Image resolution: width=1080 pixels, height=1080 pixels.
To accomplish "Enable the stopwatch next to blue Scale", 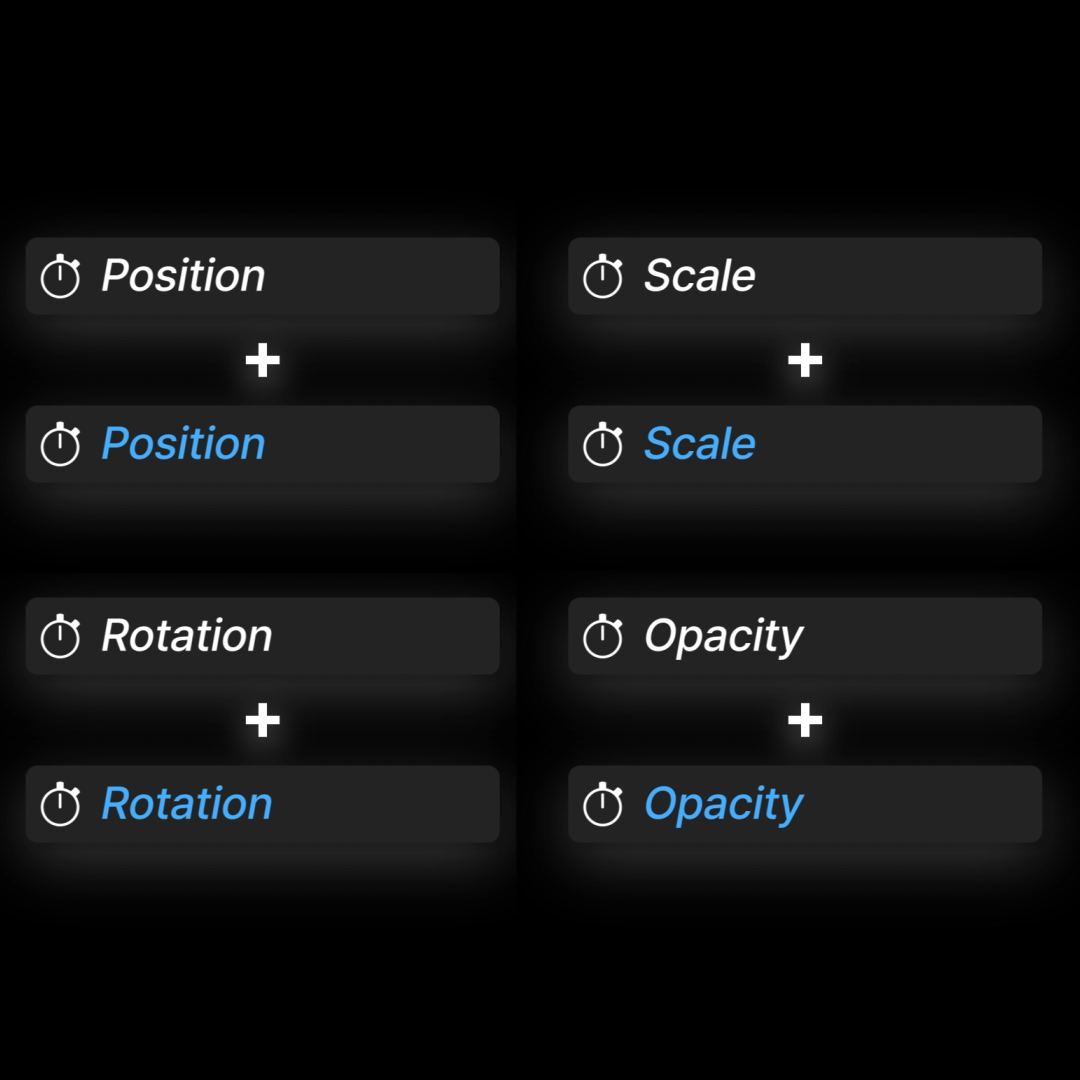I will click(x=603, y=445).
